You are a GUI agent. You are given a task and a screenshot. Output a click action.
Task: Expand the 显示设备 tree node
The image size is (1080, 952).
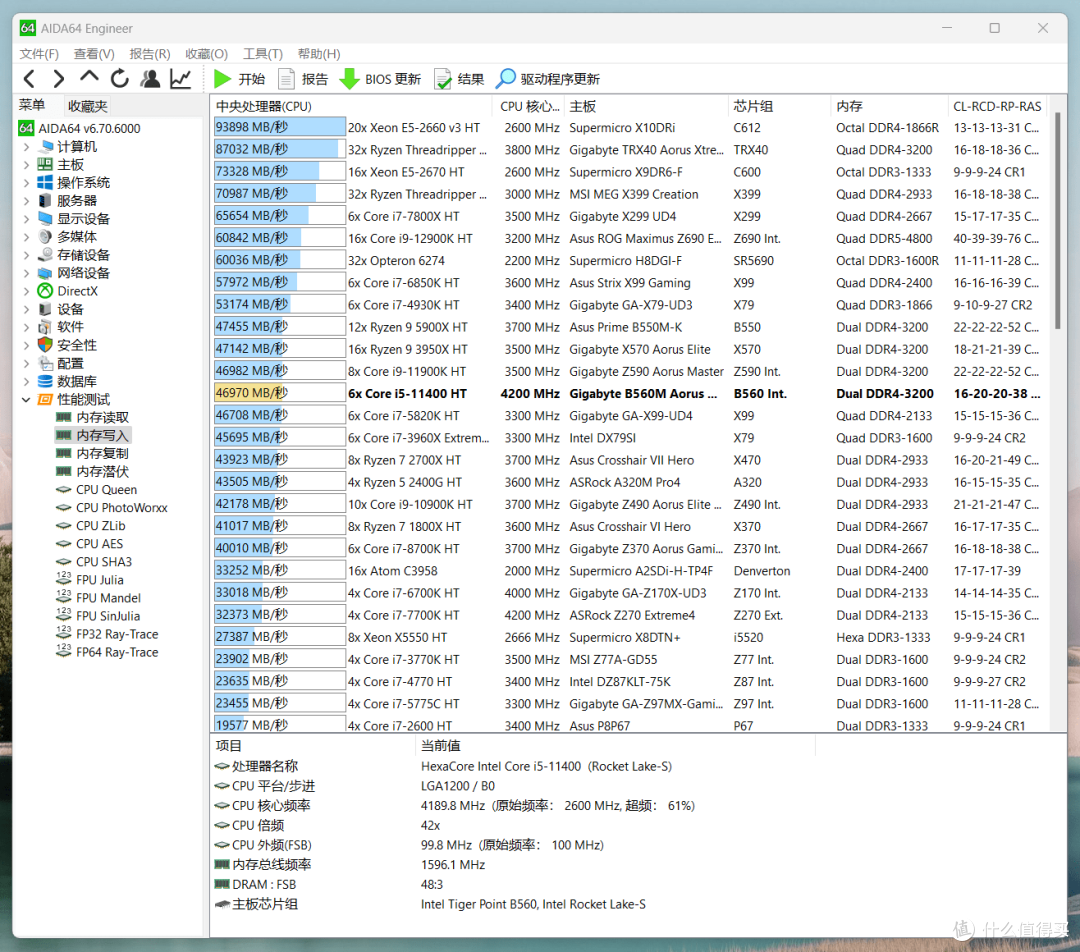(x=26, y=219)
